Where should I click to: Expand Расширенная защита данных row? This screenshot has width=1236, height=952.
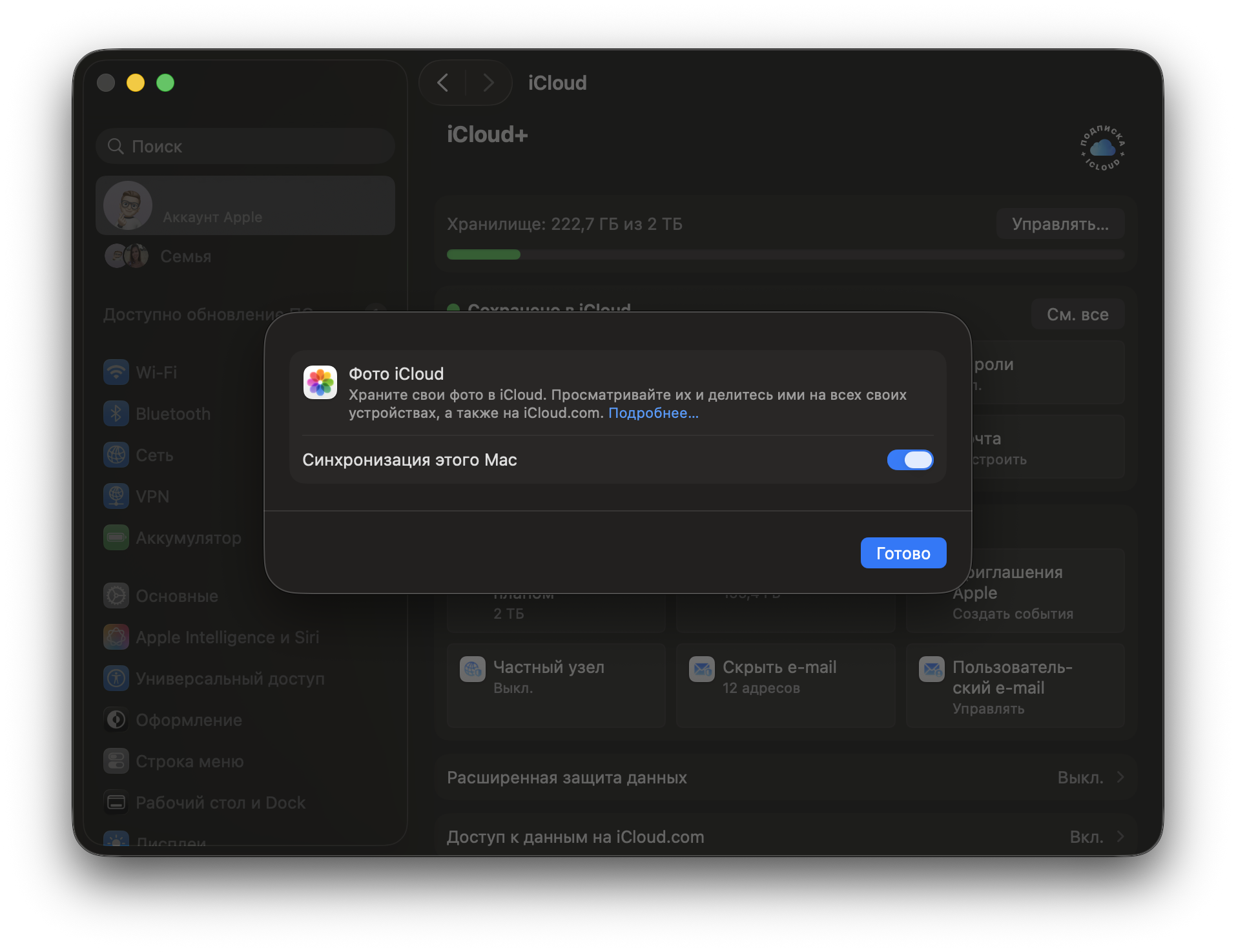(785, 778)
